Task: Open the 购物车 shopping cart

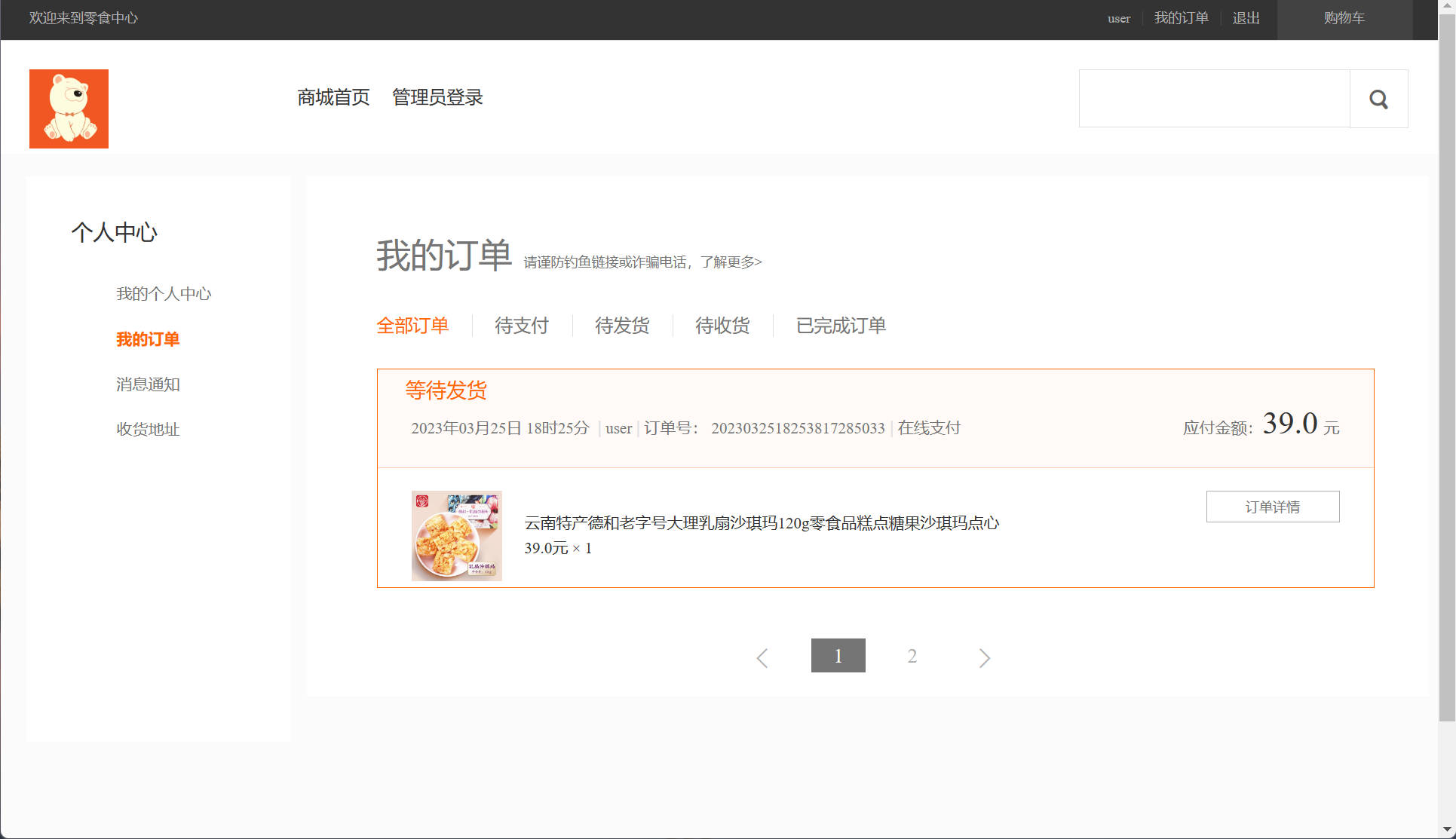Action: pyautogui.click(x=1344, y=17)
